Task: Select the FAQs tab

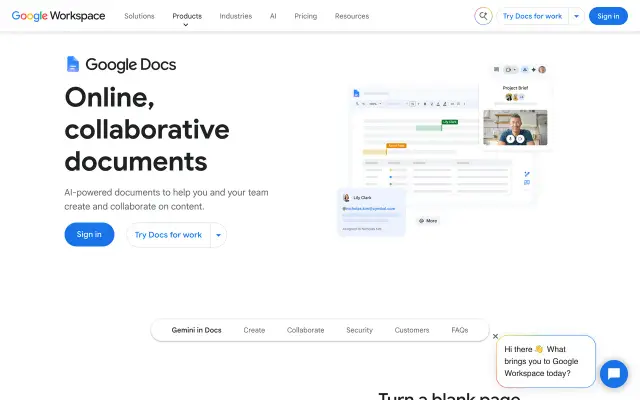Action: (460, 330)
